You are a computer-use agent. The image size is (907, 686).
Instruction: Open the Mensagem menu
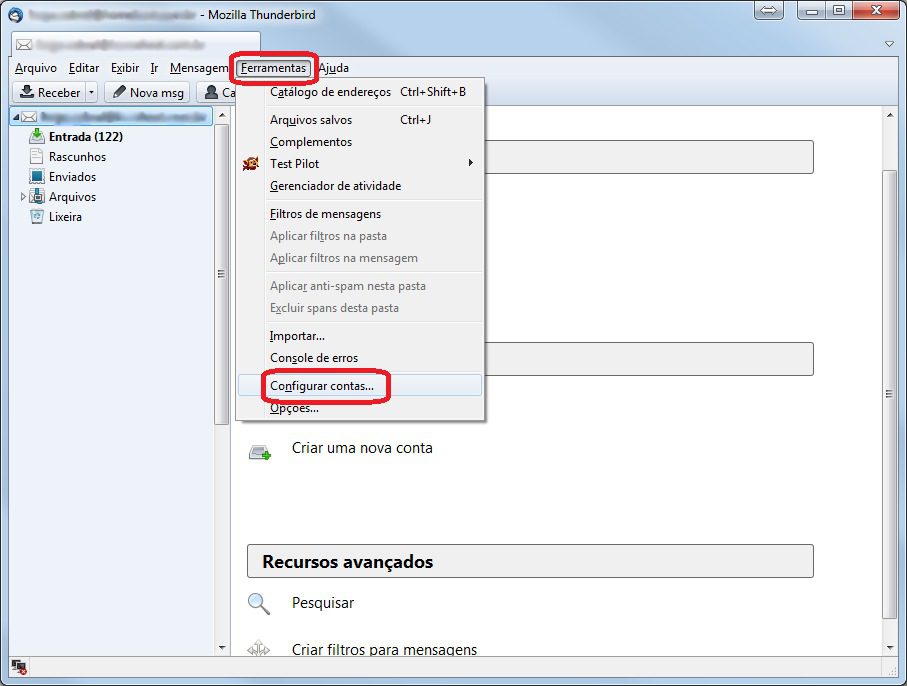[x=199, y=68]
